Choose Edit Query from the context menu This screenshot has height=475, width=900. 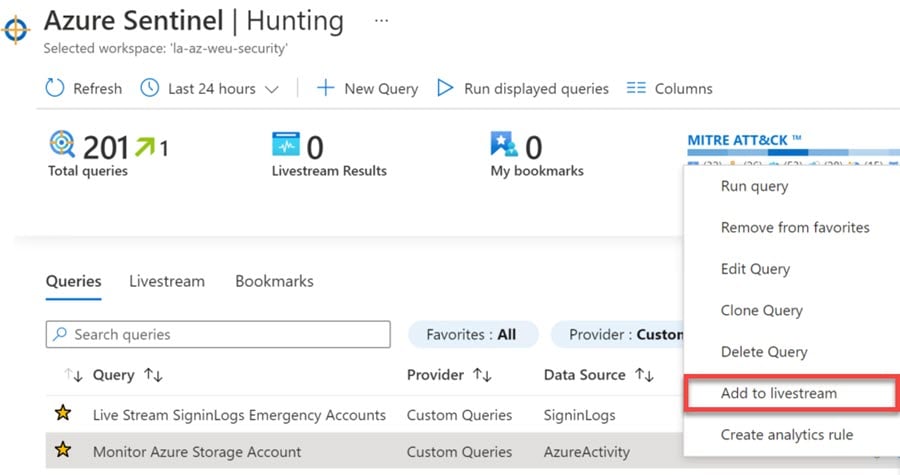(755, 269)
